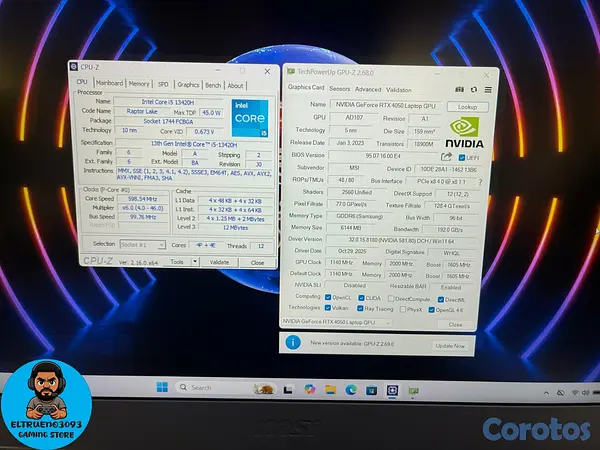This screenshot has height=450, width=600.
Task: Open the Windows Start menu
Action: pos(162,387)
